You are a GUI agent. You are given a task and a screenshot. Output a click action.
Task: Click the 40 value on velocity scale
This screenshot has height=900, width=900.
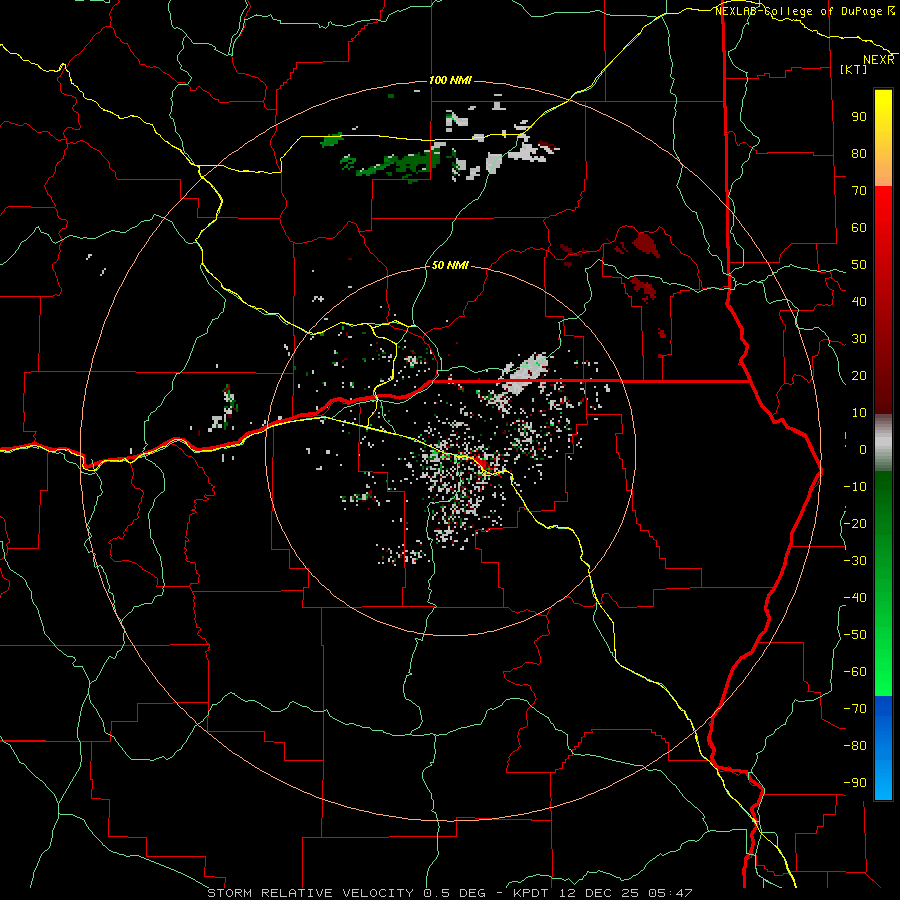859,301
